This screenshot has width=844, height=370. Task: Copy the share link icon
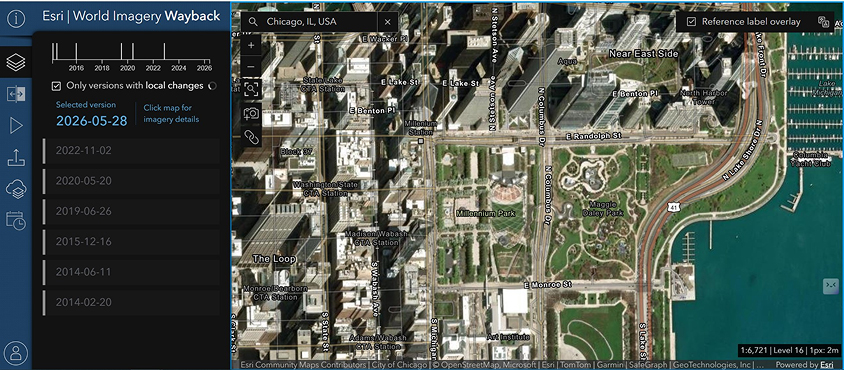251,137
